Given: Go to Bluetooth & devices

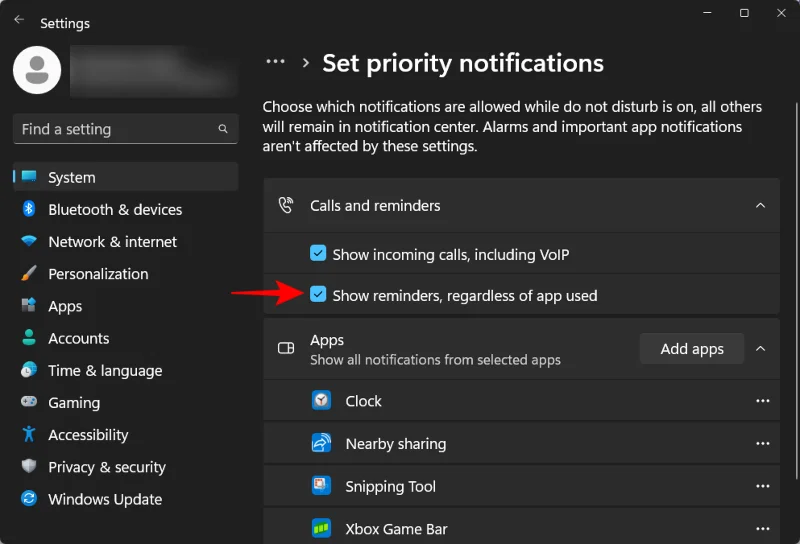Looking at the screenshot, I should pyautogui.click(x=126, y=209).
